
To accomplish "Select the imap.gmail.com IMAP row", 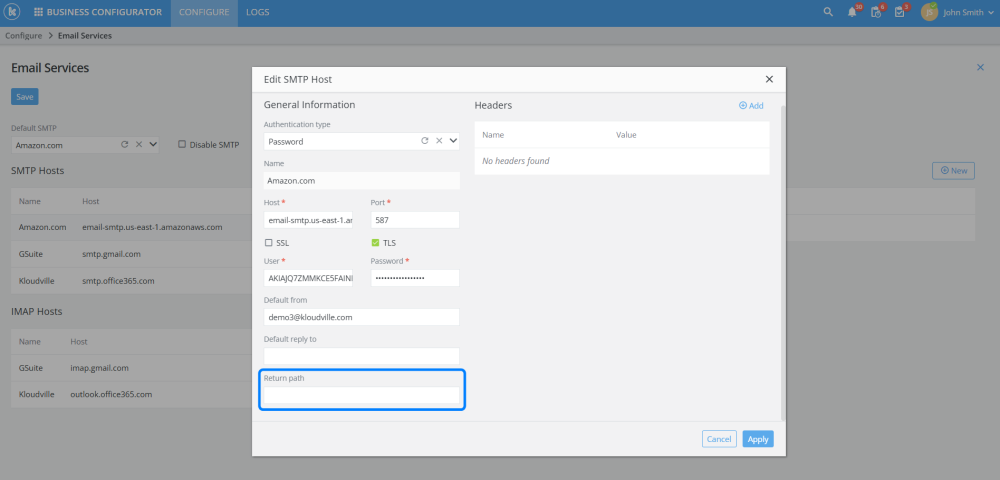I will (x=131, y=368).
